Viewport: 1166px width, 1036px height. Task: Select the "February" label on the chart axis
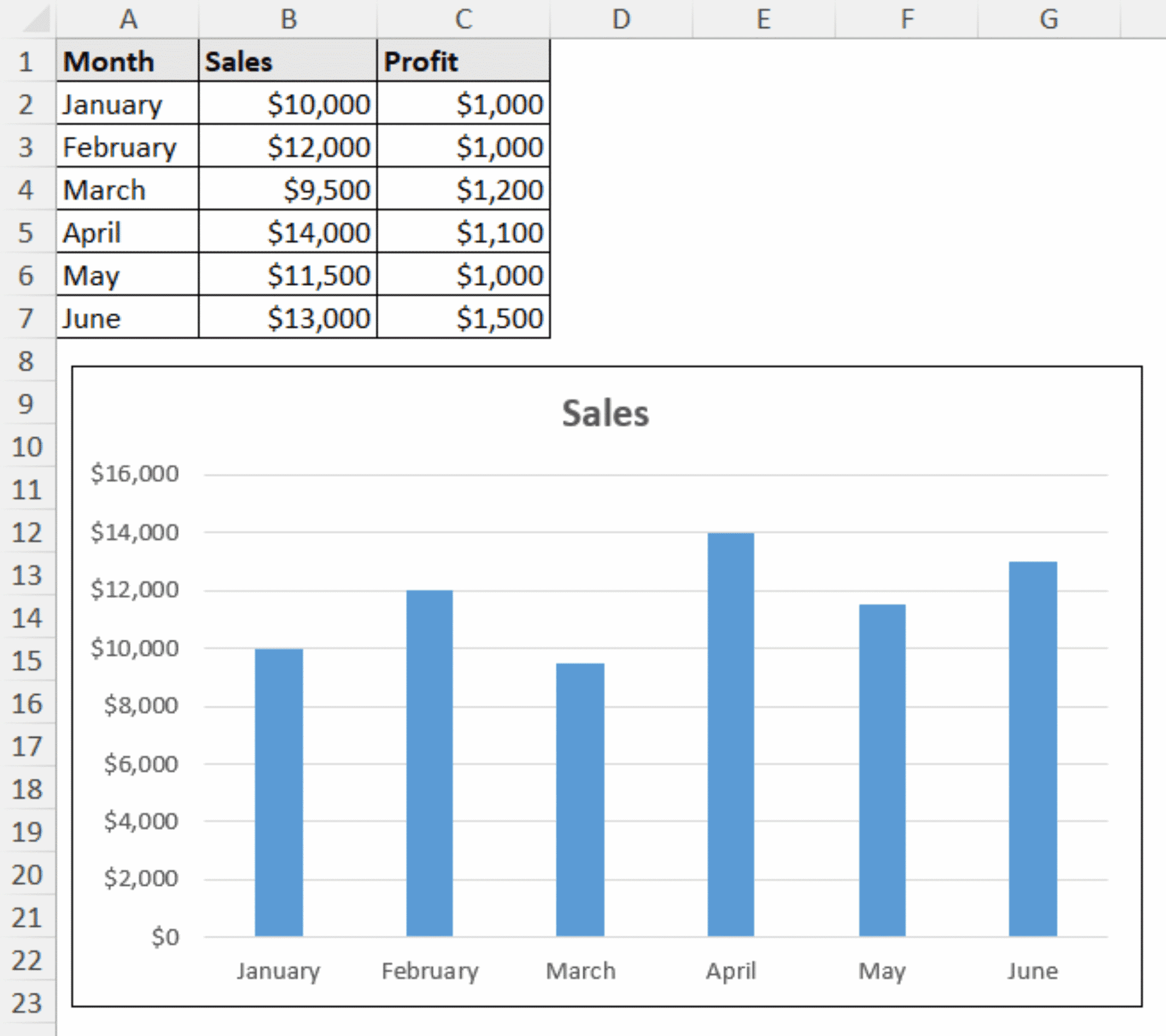click(x=430, y=971)
